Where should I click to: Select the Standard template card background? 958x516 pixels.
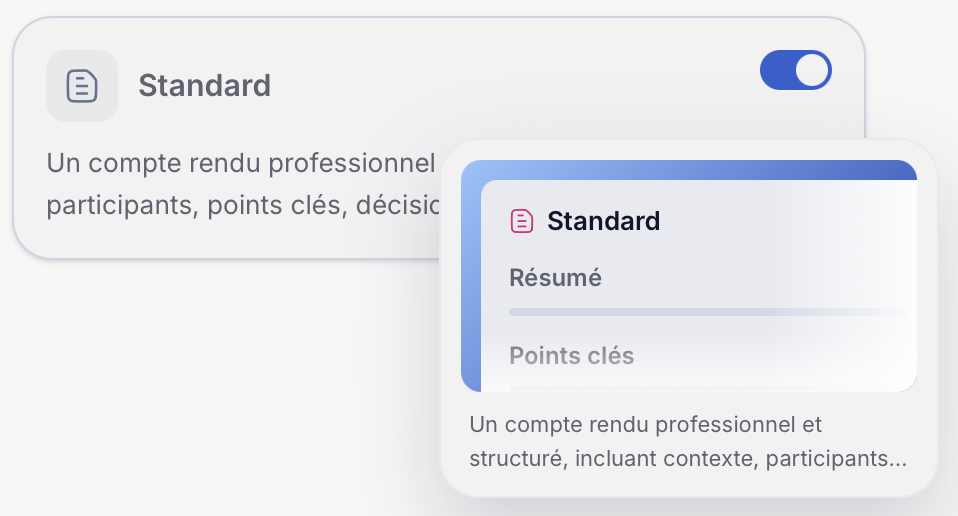244,137
